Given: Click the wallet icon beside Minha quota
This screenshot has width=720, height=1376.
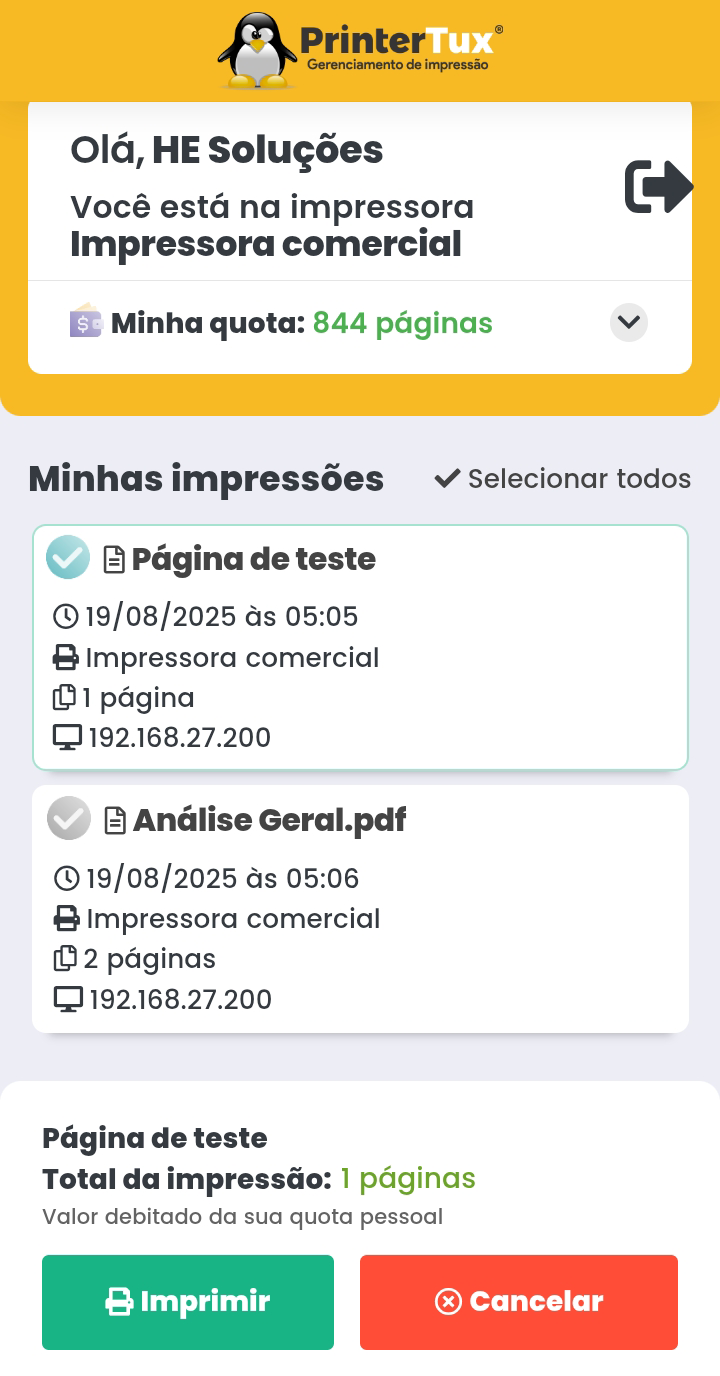Looking at the screenshot, I should (86, 322).
